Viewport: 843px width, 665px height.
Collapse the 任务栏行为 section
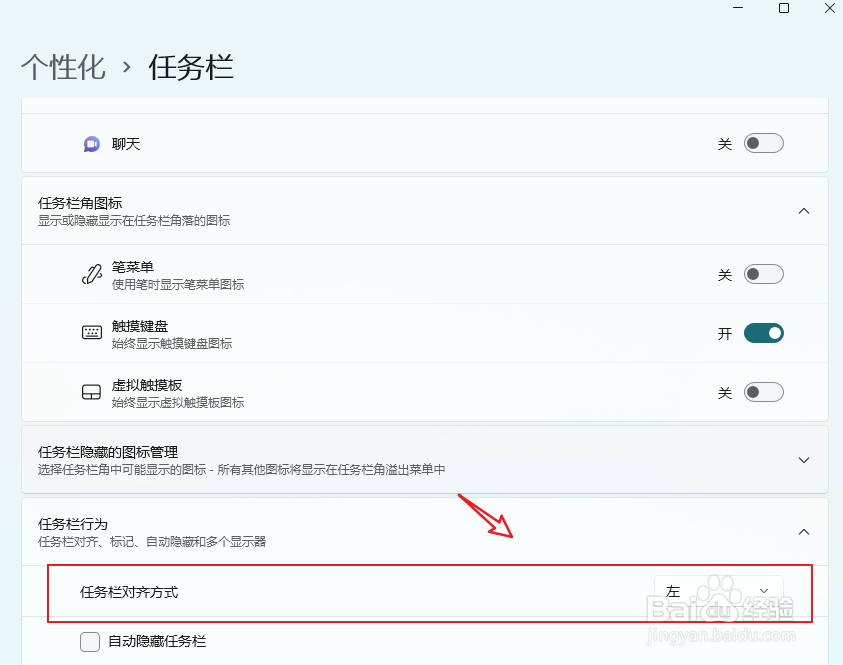(x=804, y=531)
